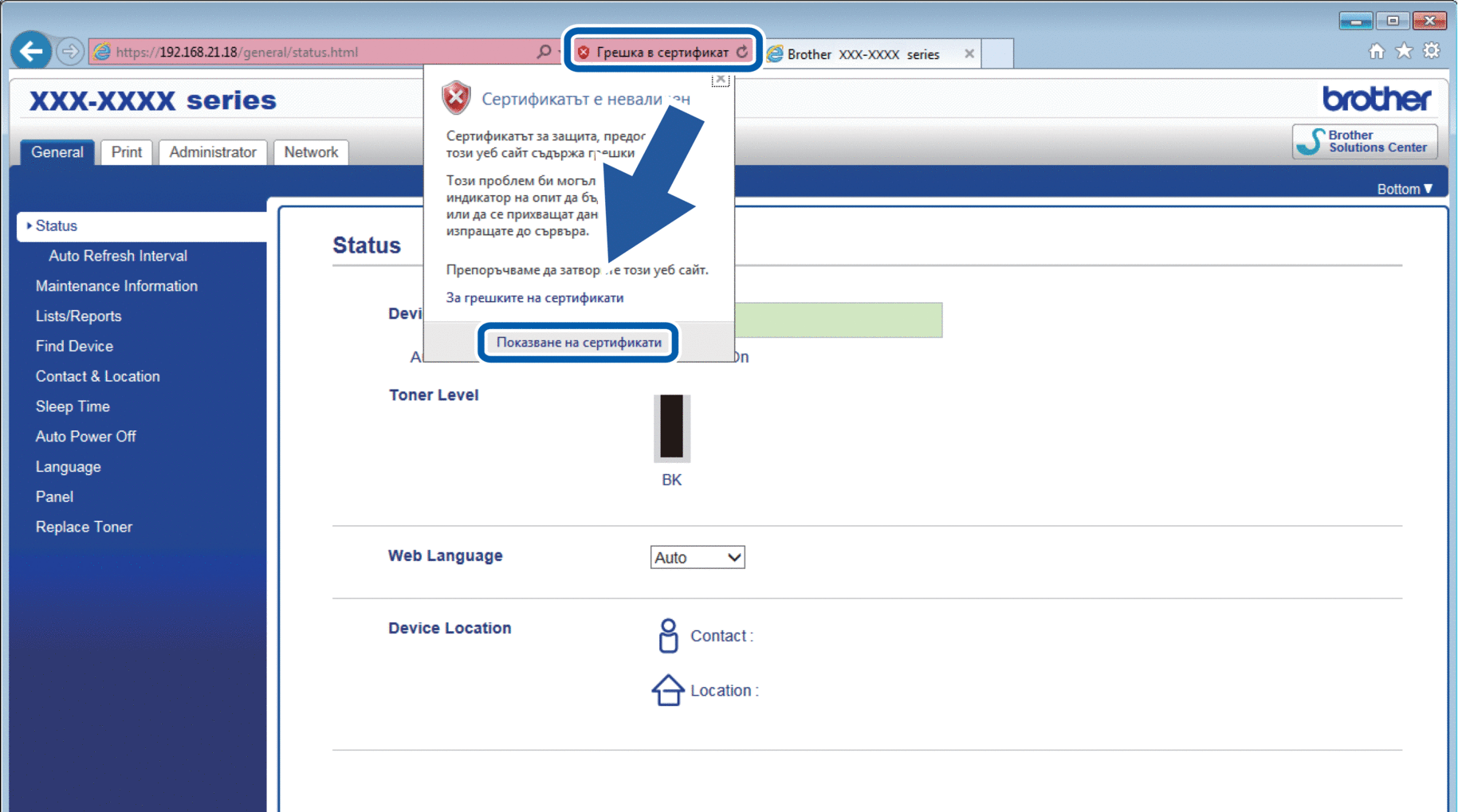Screen dimensions: 1458x812
Task: Click the refresh icon beside certificate error
Action: [x=742, y=52]
